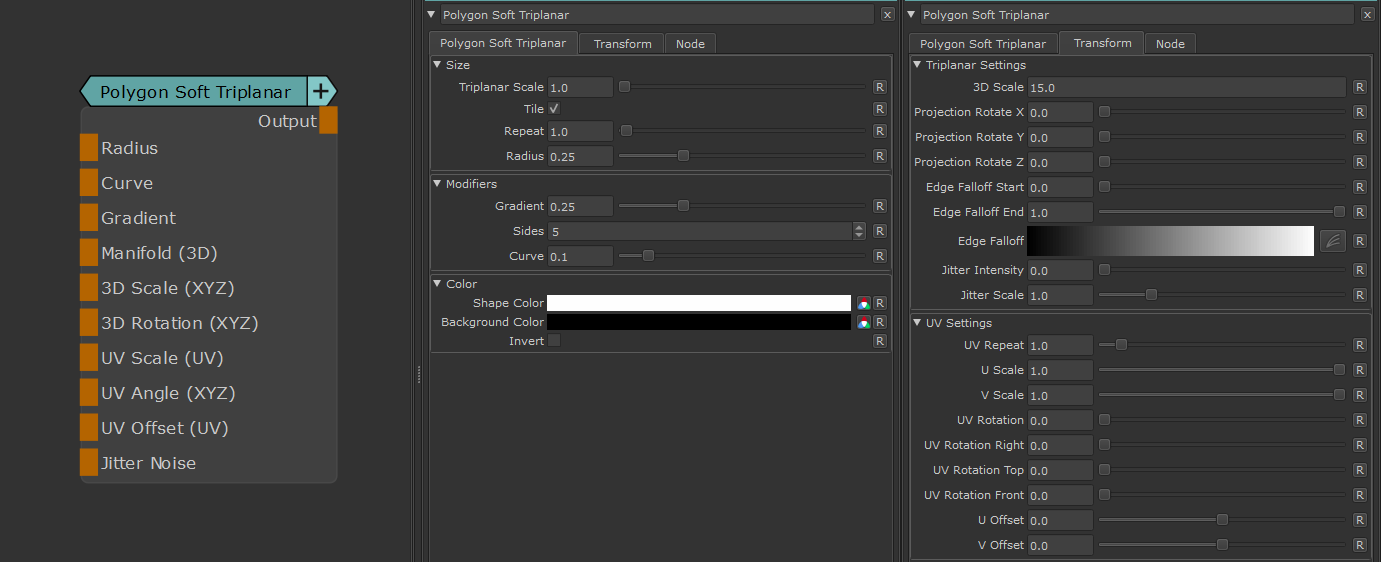The height and width of the screenshot is (562, 1381).
Task: Enable the Invert checkbox
Action: tap(554, 341)
